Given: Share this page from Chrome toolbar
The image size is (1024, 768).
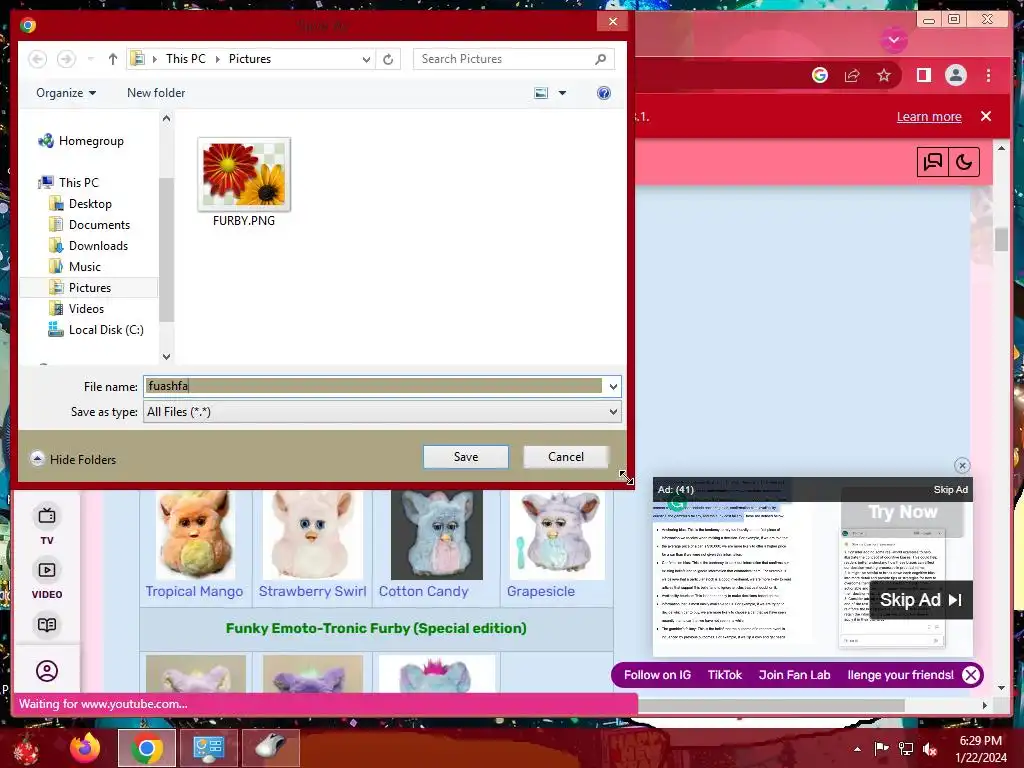Looking at the screenshot, I should coord(852,76).
